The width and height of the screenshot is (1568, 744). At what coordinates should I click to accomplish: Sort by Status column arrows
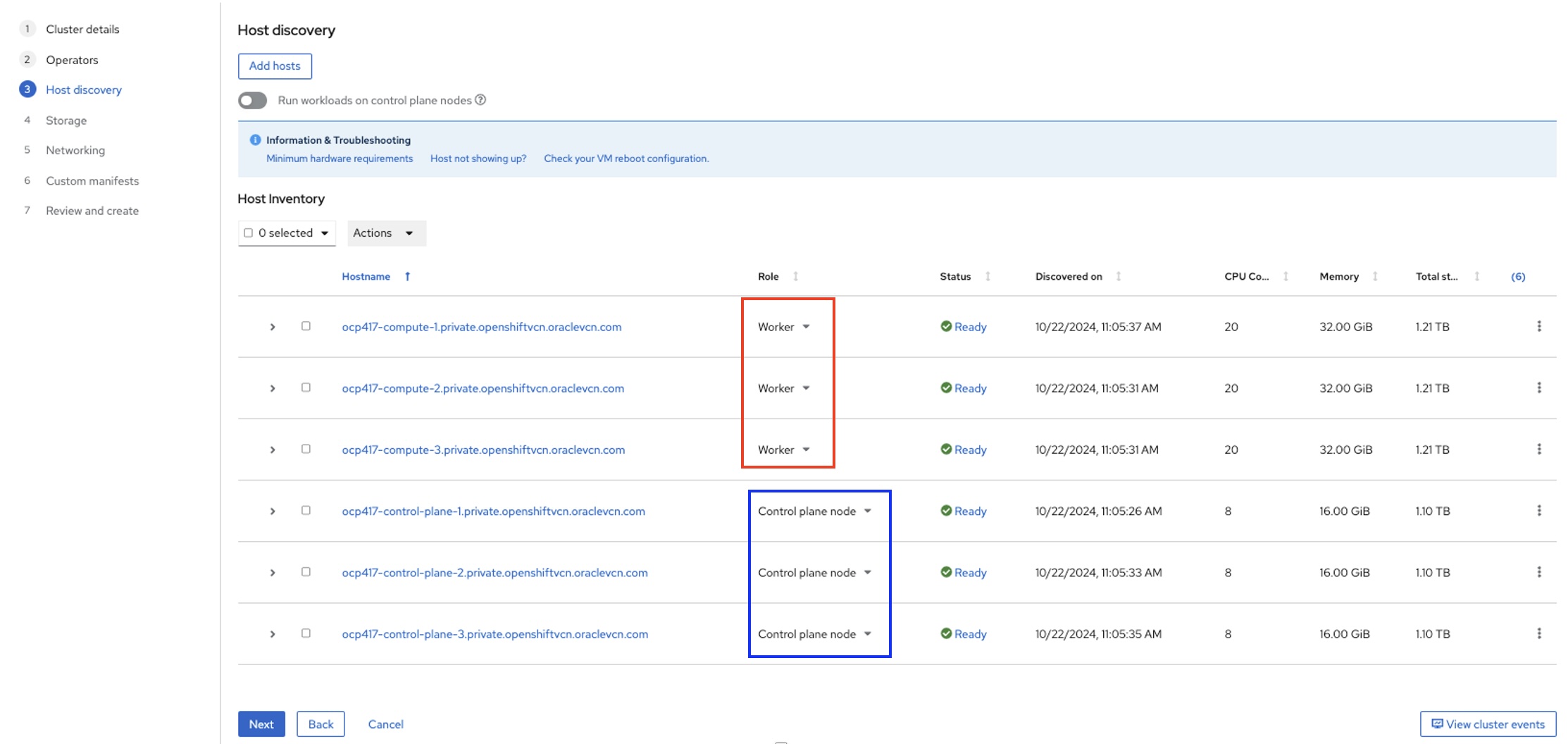pyautogui.click(x=988, y=276)
